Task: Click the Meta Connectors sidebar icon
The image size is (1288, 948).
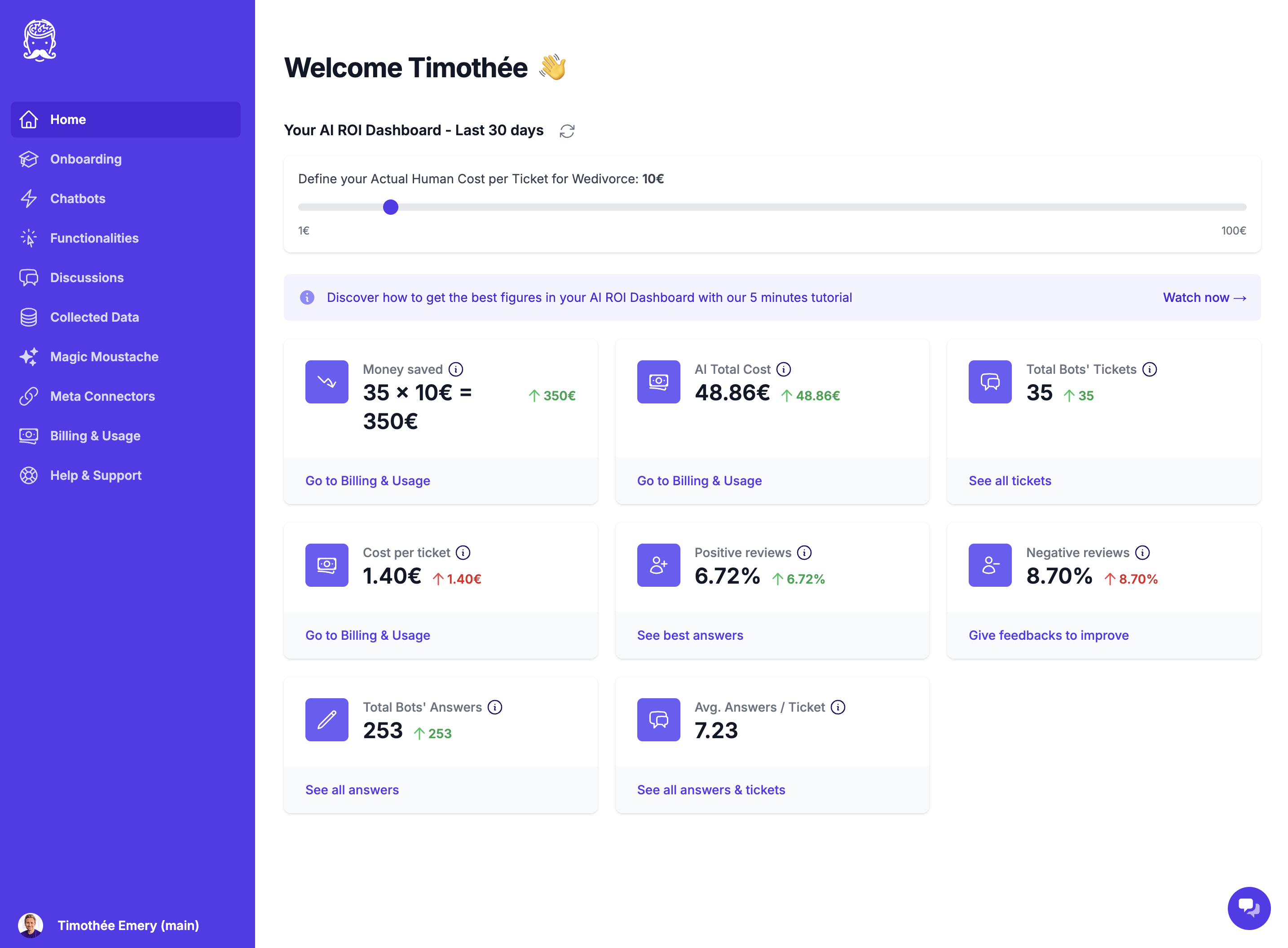Action: click(30, 396)
